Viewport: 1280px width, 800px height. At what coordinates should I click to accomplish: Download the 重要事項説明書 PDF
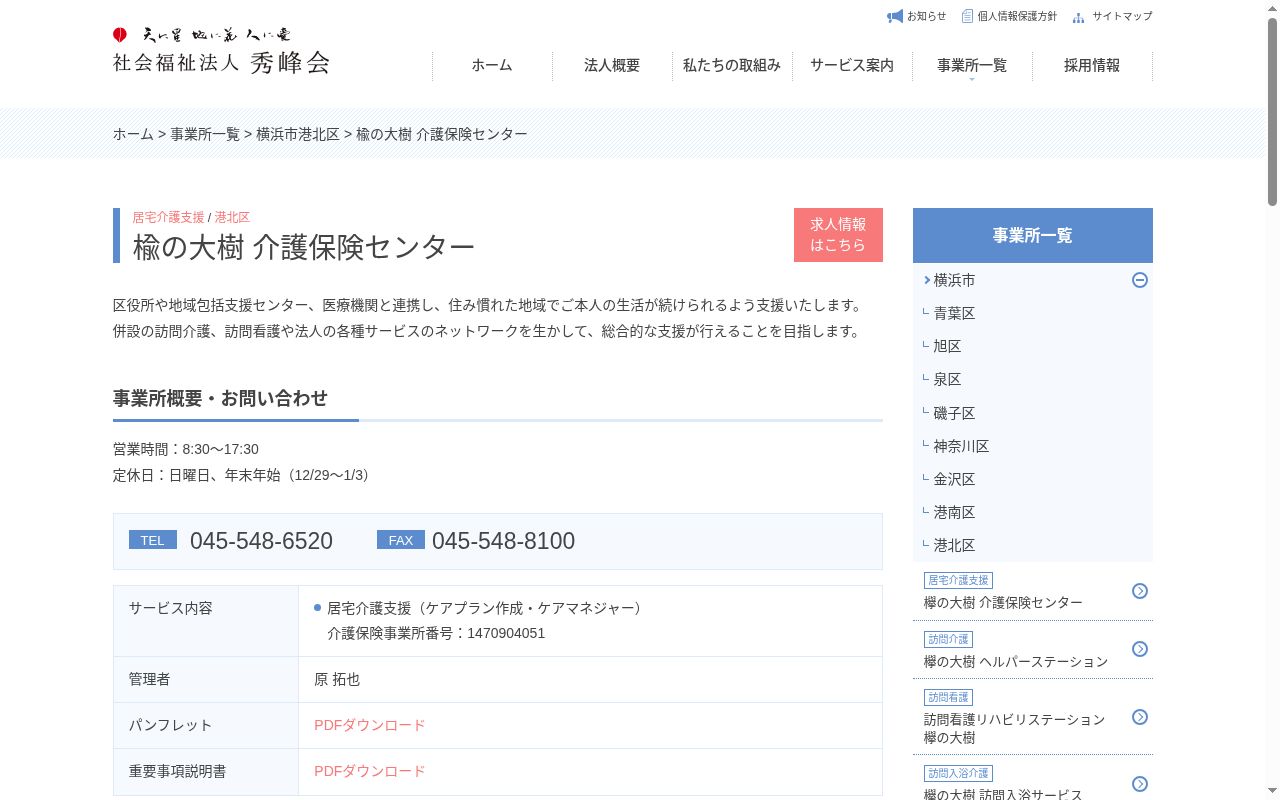pyautogui.click(x=370, y=771)
